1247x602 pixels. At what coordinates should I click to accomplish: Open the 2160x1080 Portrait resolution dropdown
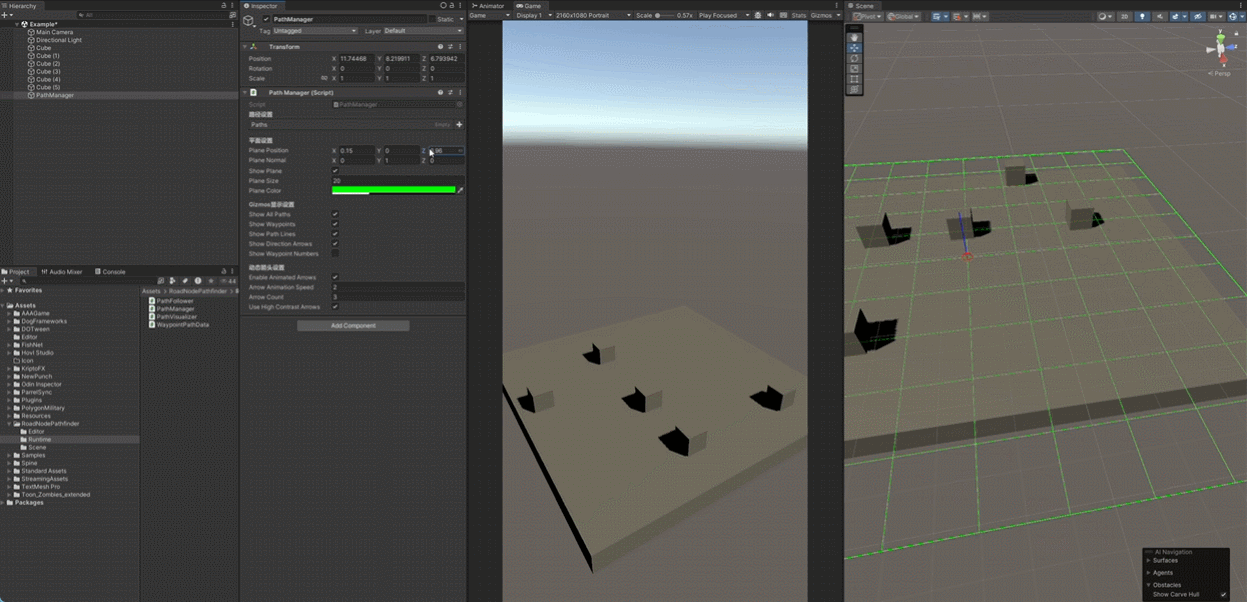tap(594, 16)
